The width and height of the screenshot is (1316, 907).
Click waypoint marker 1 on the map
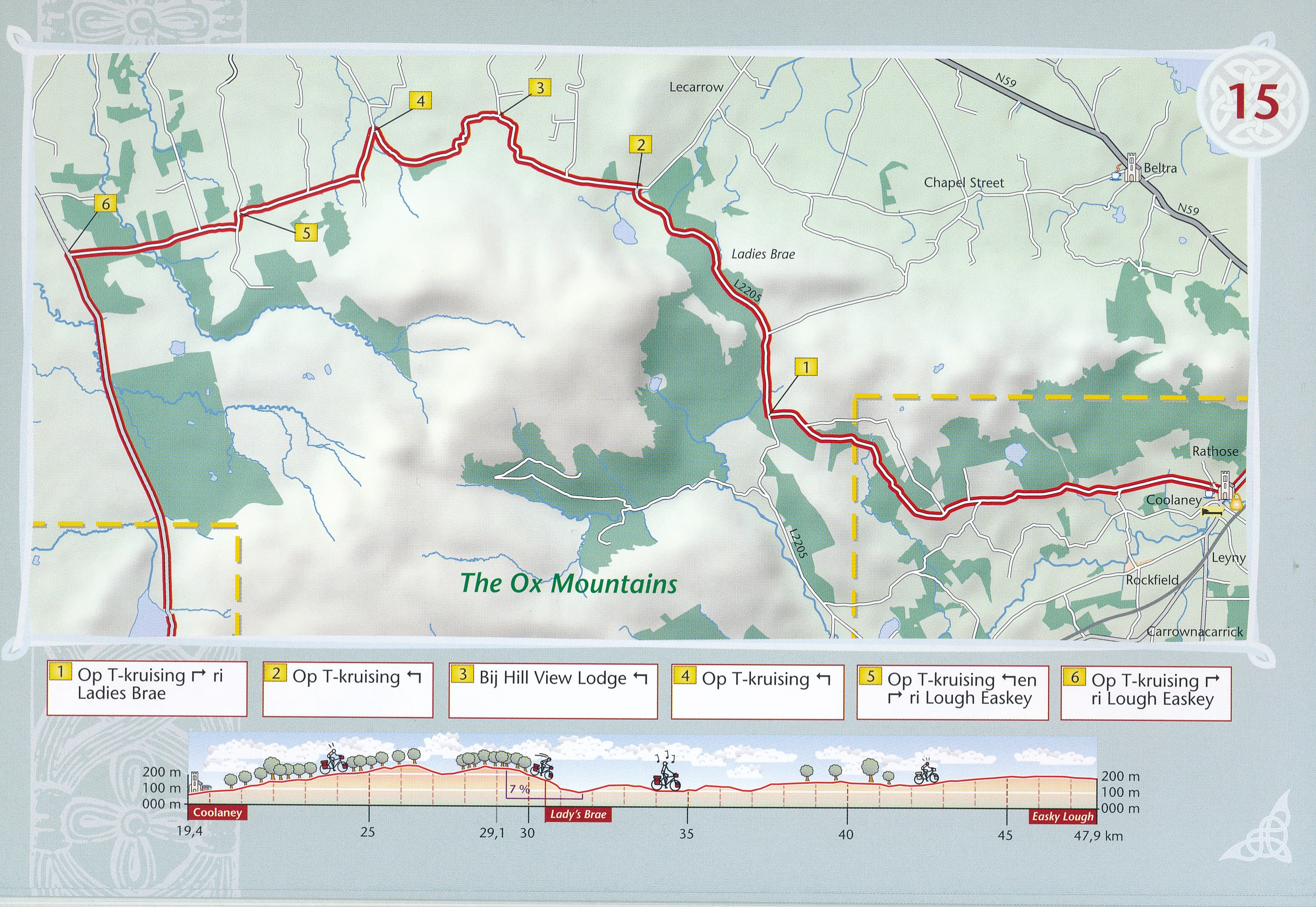805,367
